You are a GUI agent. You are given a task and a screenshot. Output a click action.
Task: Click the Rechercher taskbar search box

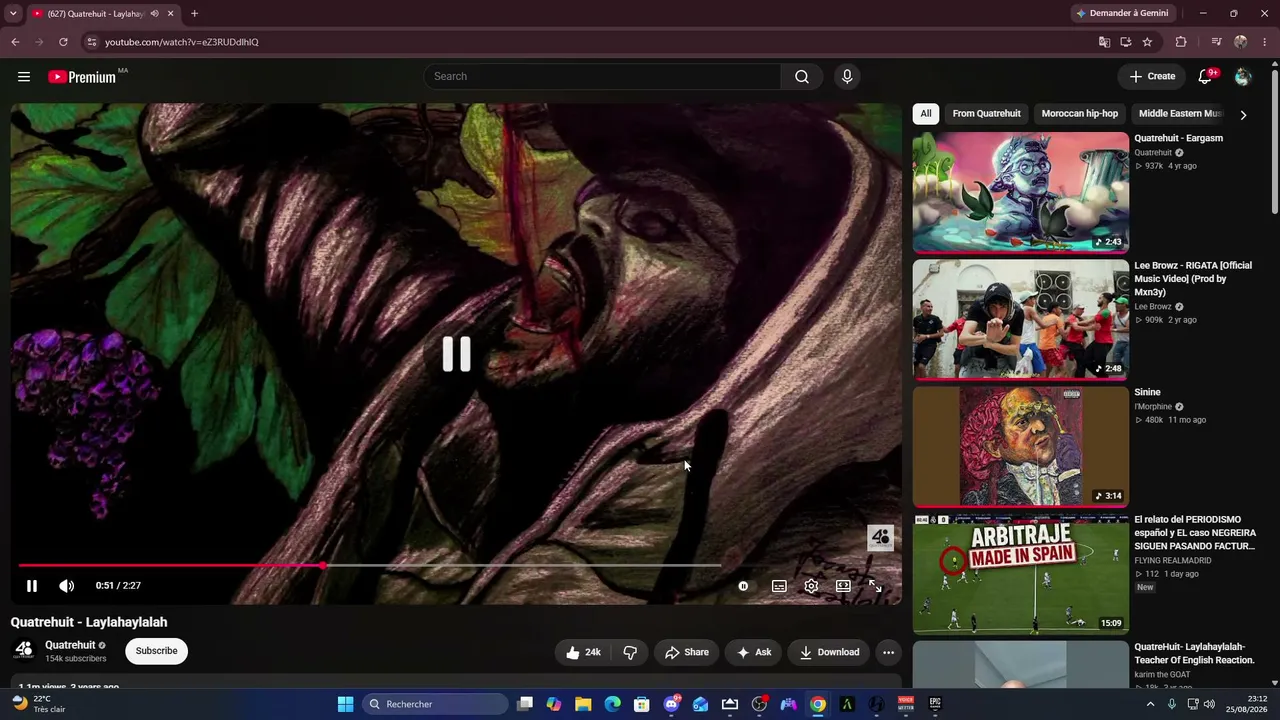pyautogui.click(x=434, y=704)
